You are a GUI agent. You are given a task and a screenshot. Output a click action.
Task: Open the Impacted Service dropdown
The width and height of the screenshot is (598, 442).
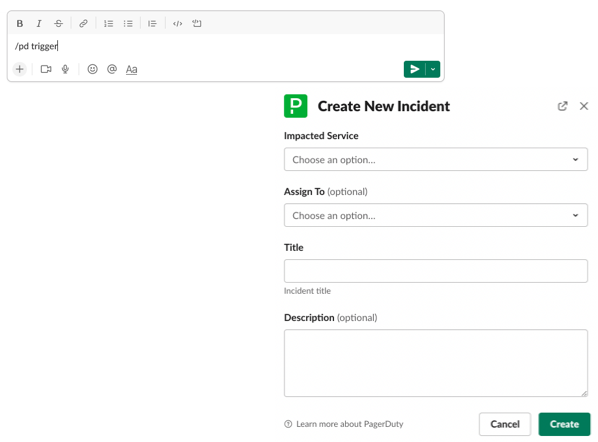[x=436, y=159]
